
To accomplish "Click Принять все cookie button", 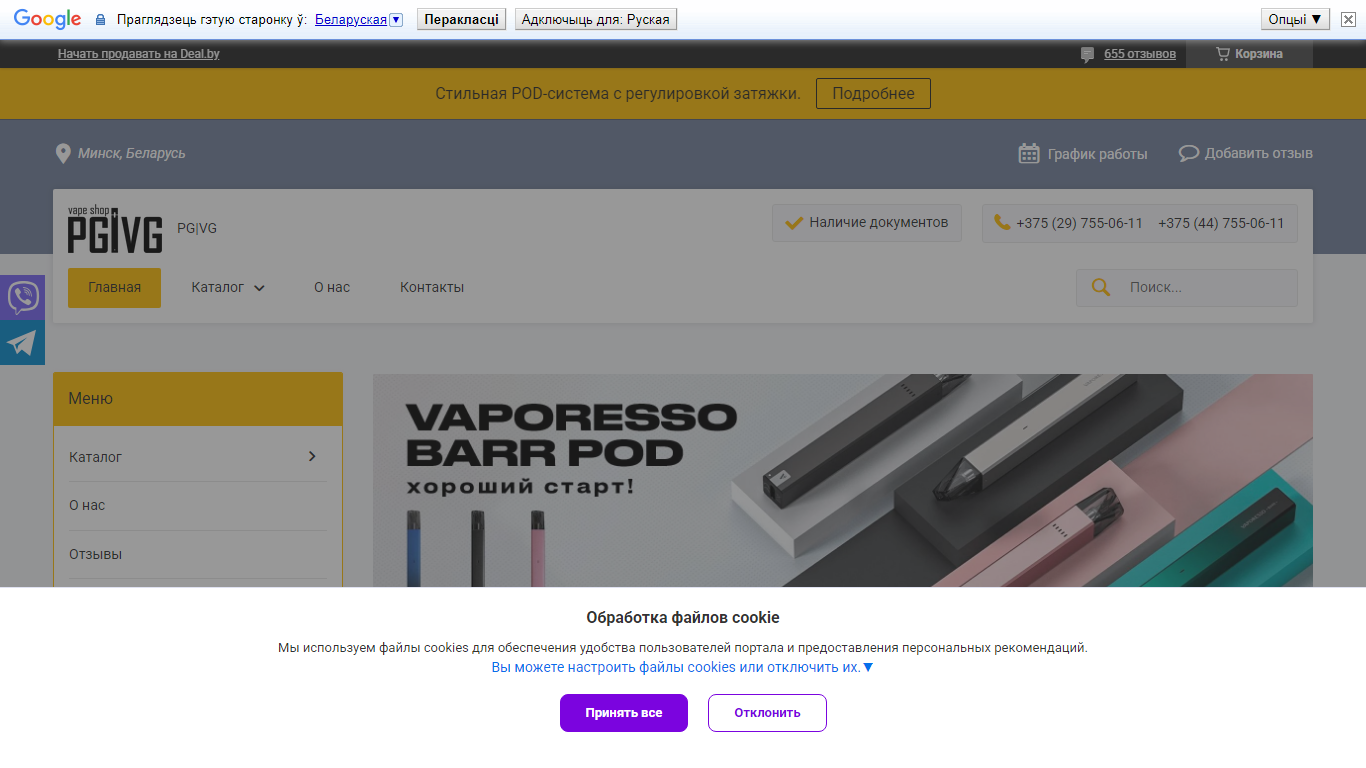I will point(624,713).
